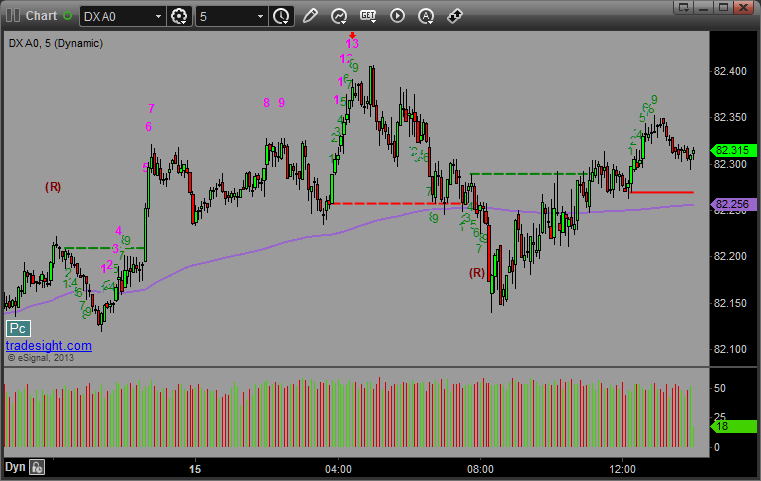This screenshot has width=761, height=481.
Task: Click the 08:00 time axis label
Action: pyautogui.click(x=480, y=469)
